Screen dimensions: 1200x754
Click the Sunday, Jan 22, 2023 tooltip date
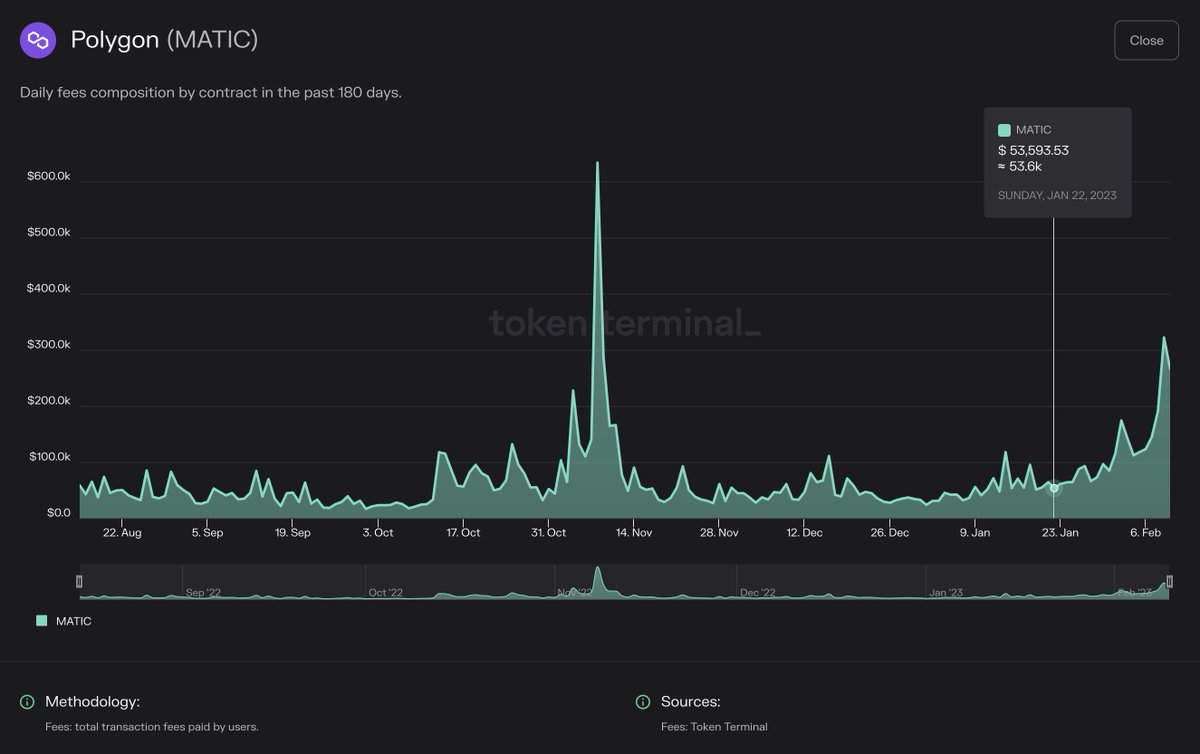pyautogui.click(x=1057, y=195)
